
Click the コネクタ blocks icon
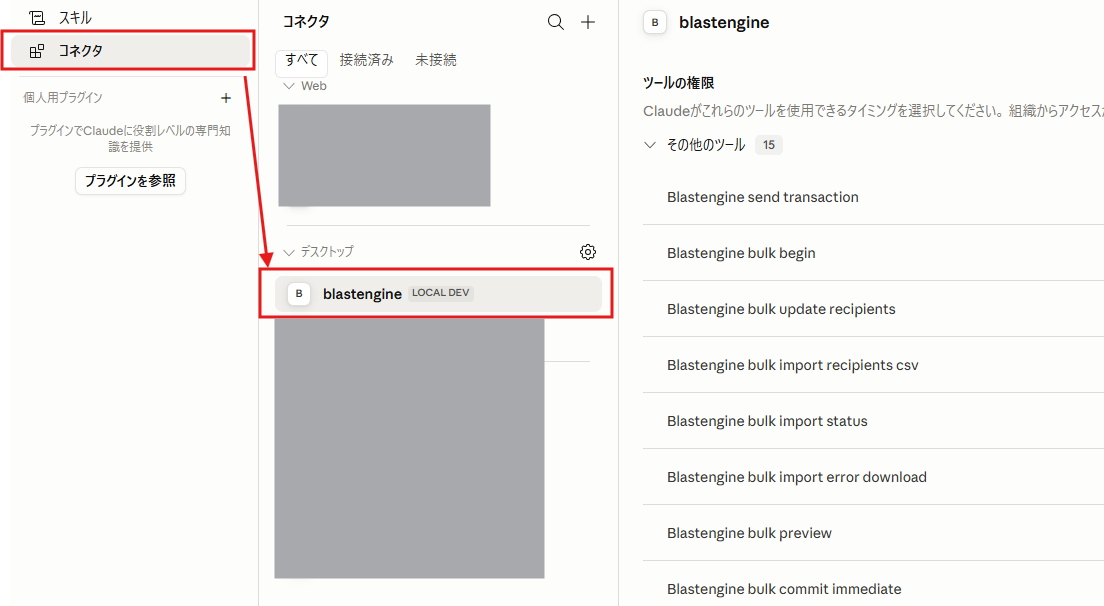37,51
